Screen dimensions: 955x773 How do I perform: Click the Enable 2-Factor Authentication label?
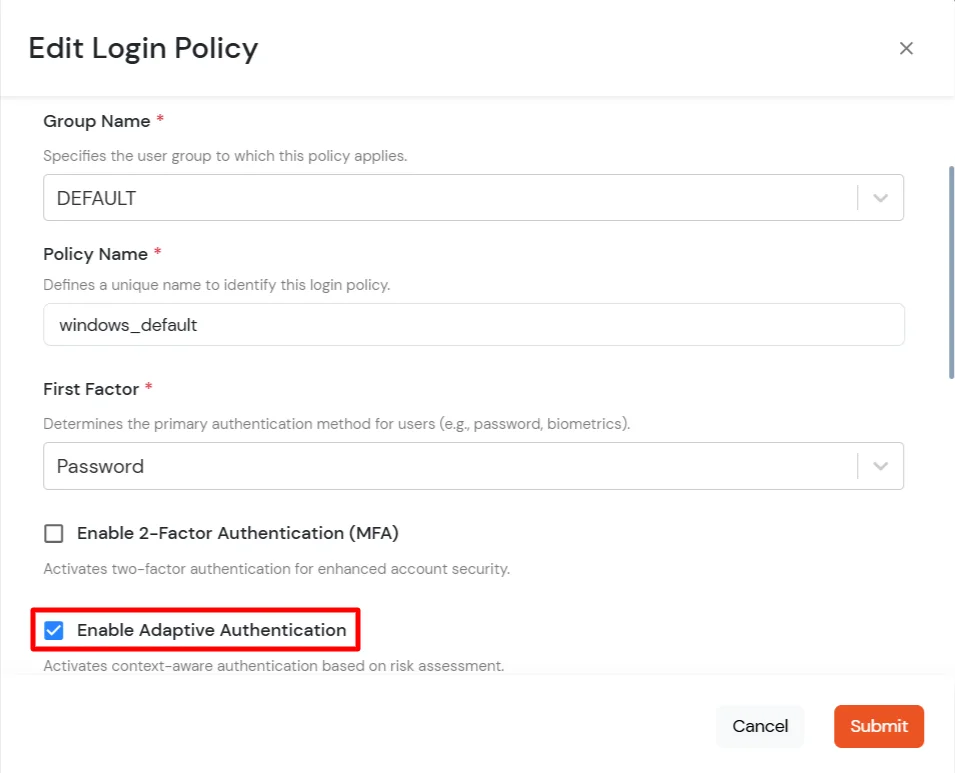tap(236, 533)
